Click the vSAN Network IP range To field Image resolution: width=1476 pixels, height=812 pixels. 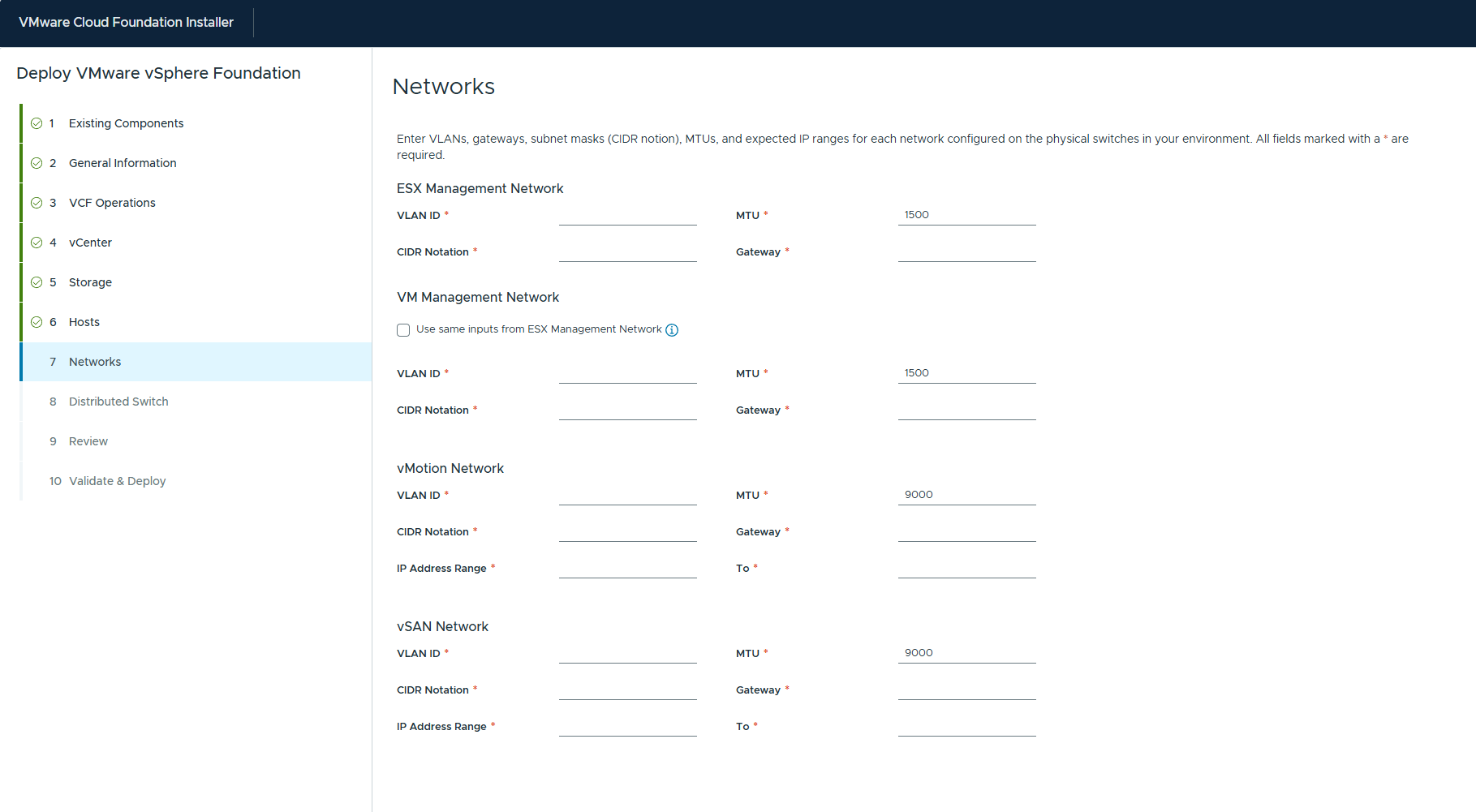pos(966,726)
